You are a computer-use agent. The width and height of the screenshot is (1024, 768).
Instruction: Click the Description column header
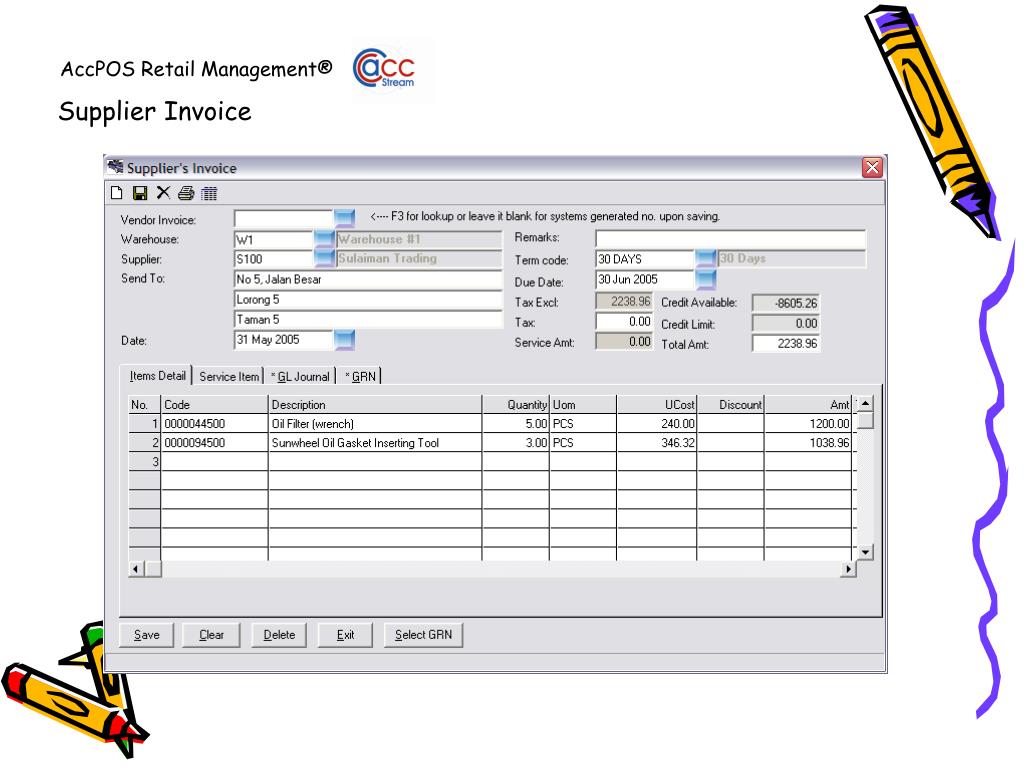click(x=375, y=404)
